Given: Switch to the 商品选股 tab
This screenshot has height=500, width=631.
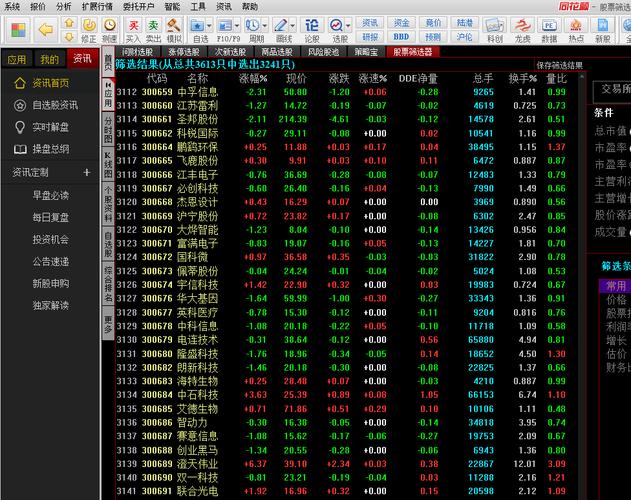Looking at the screenshot, I should [x=277, y=52].
